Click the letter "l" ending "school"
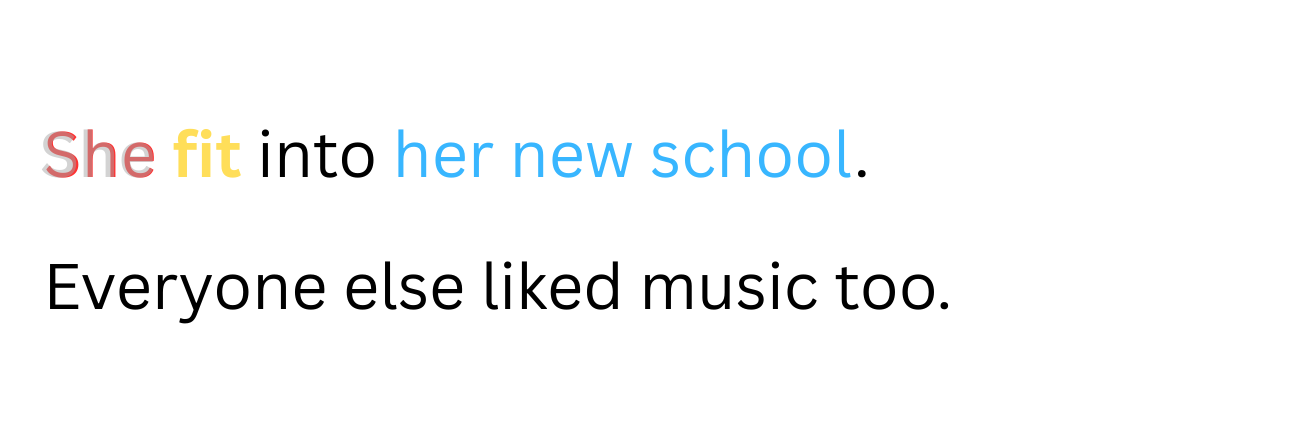The image size is (1296, 432). point(845,156)
